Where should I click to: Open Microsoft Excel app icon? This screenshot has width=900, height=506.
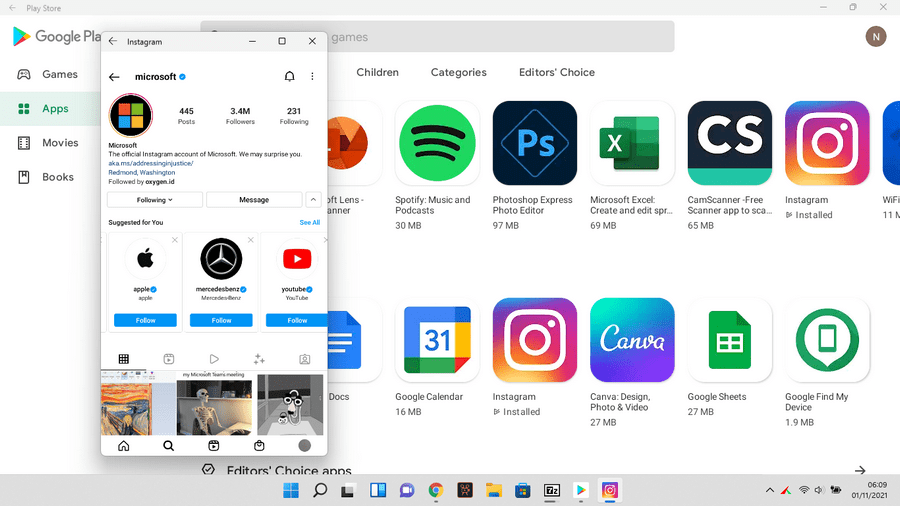(632, 143)
